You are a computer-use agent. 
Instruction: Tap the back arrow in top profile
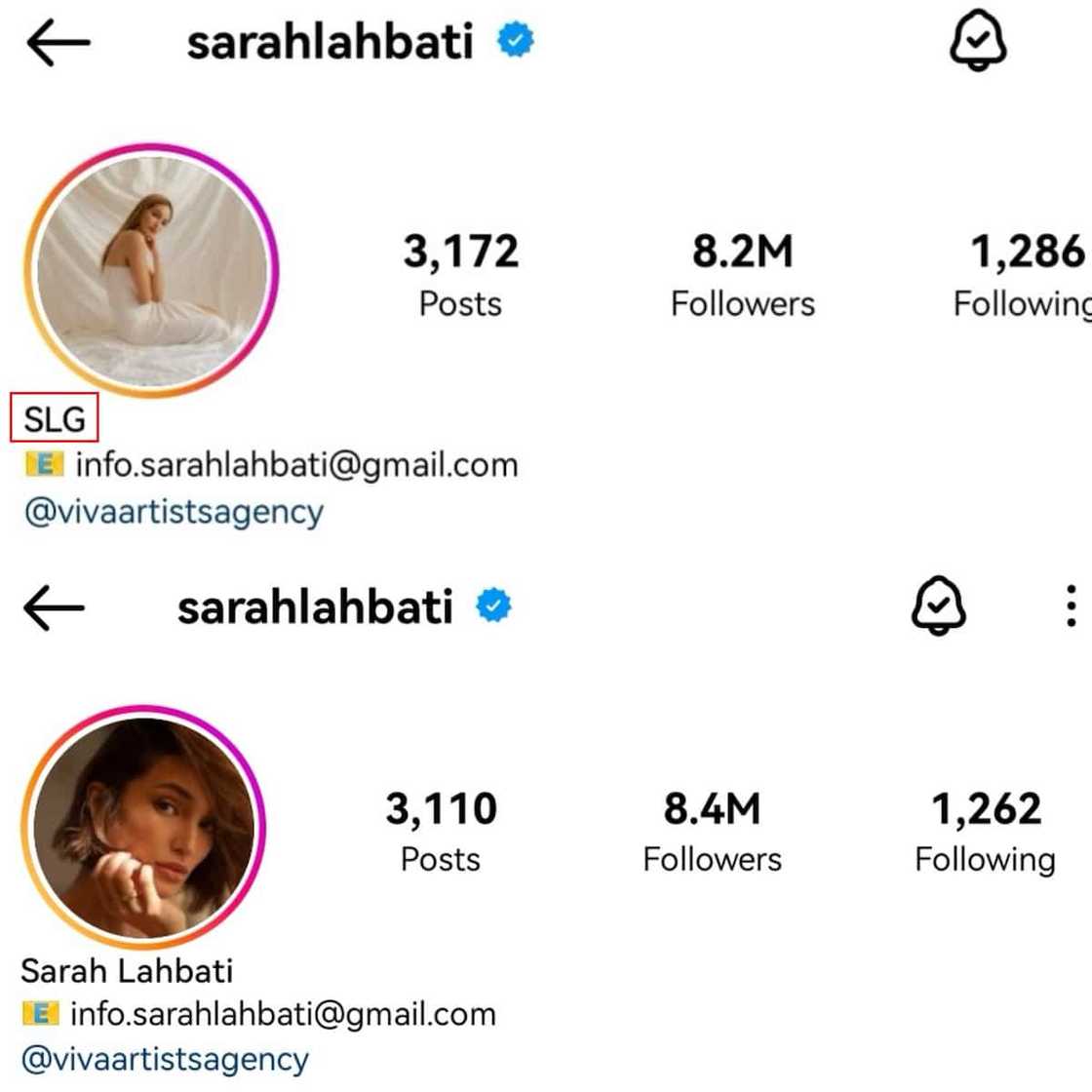(58, 43)
